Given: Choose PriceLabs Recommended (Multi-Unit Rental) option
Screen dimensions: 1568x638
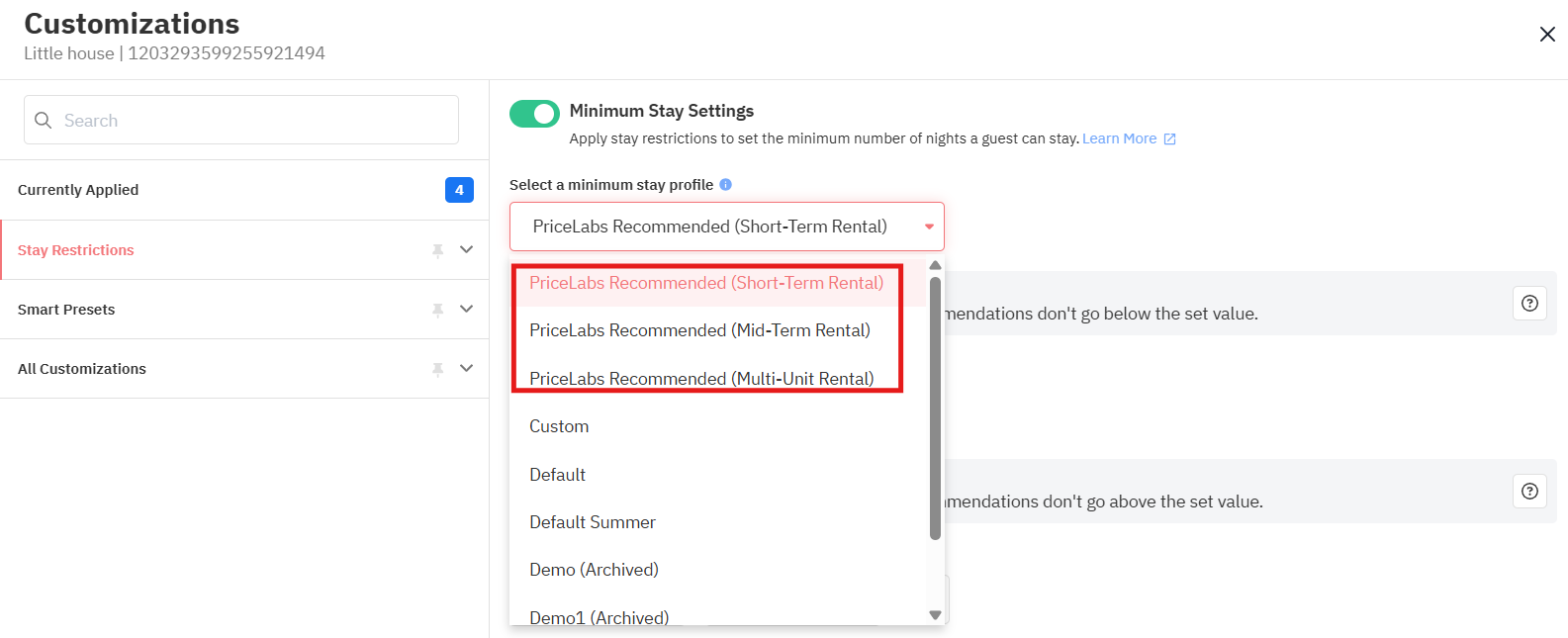Looking at the screenshot, I should [701, 378].
